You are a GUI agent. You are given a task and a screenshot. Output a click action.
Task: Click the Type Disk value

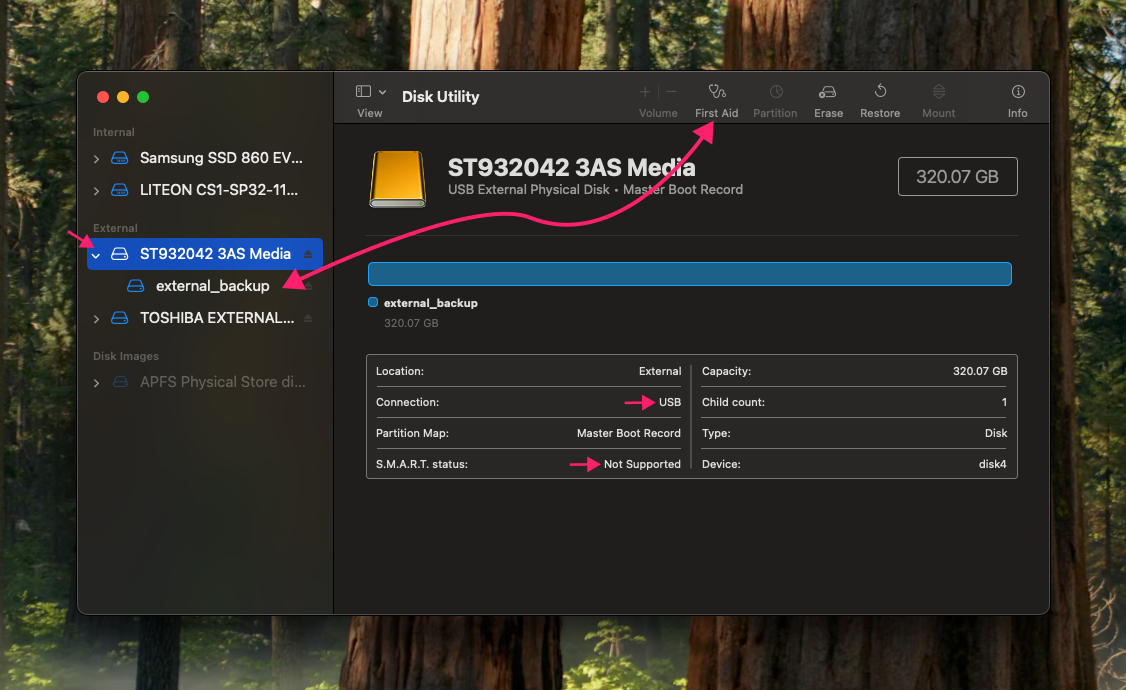tap(995, 433)
